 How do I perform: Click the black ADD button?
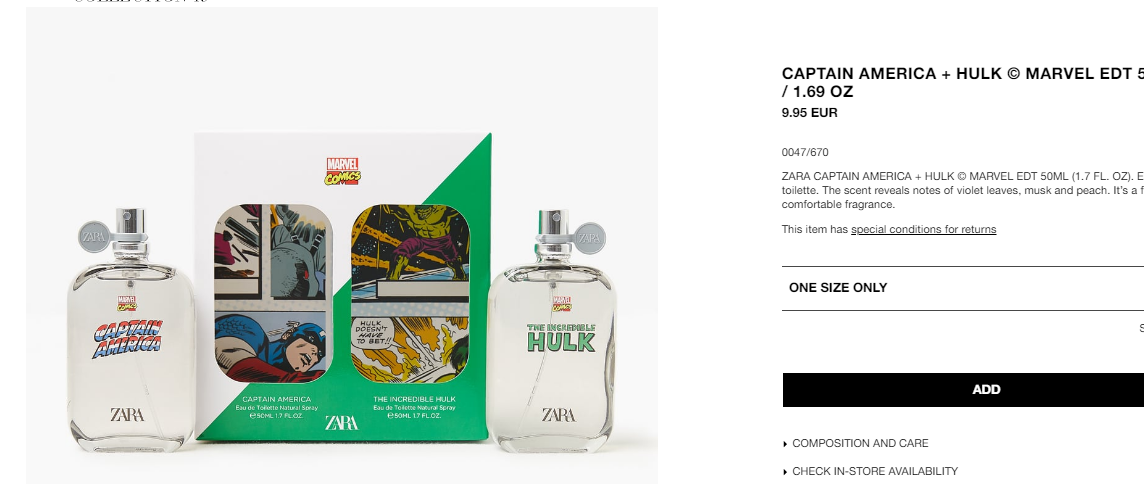[x=963, y=390]
